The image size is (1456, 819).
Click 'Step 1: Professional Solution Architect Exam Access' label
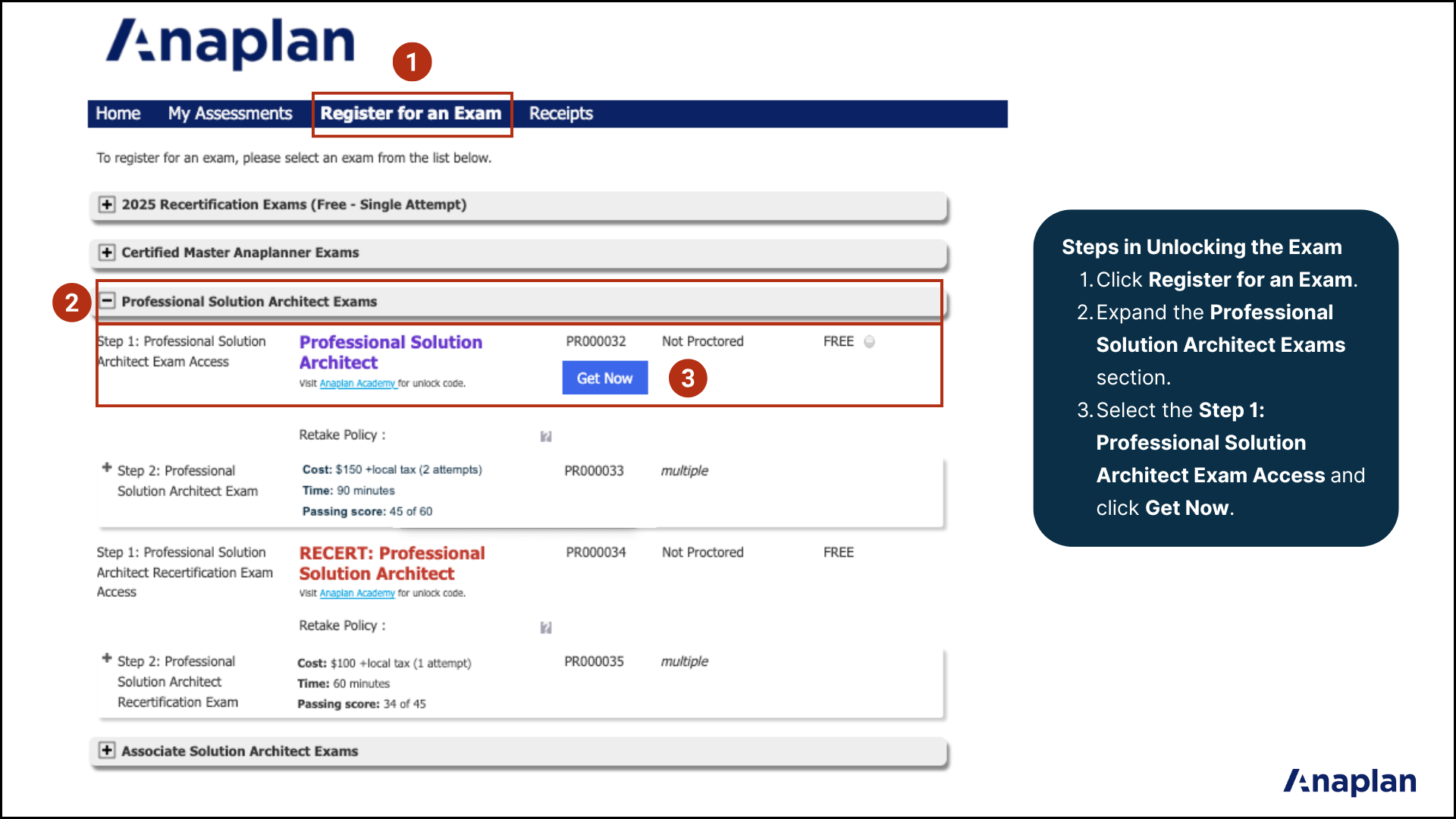point(182,352)
